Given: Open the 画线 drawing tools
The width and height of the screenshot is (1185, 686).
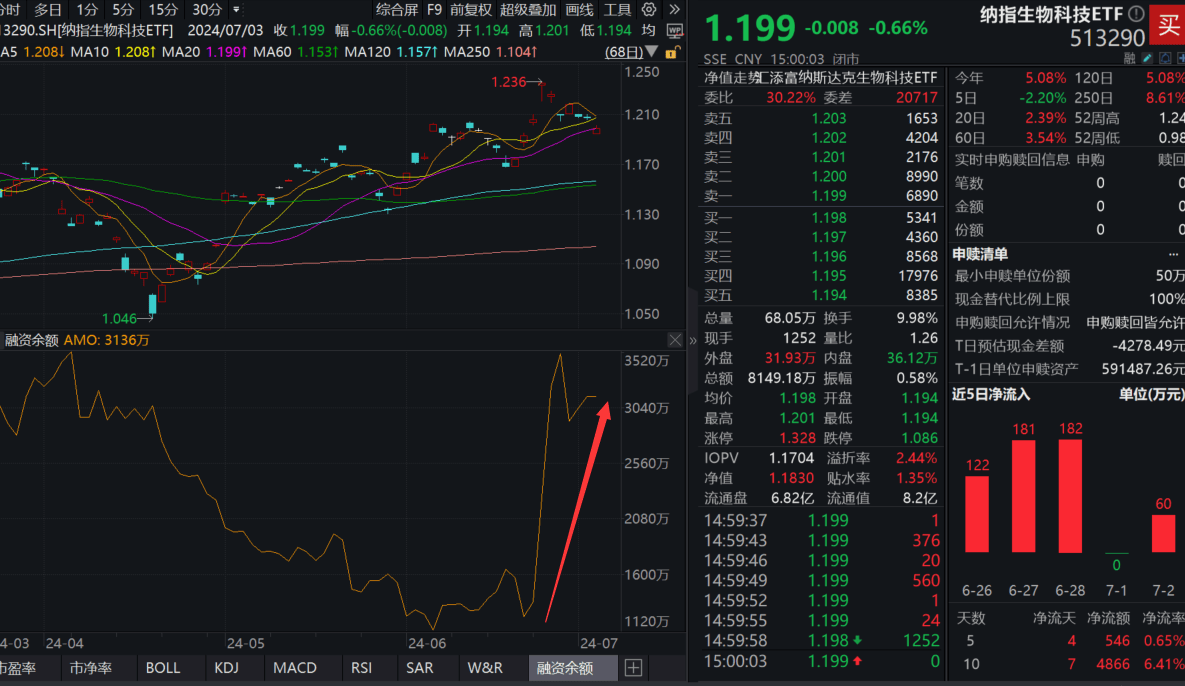Looking at the screenshot, I should [580, 10].
